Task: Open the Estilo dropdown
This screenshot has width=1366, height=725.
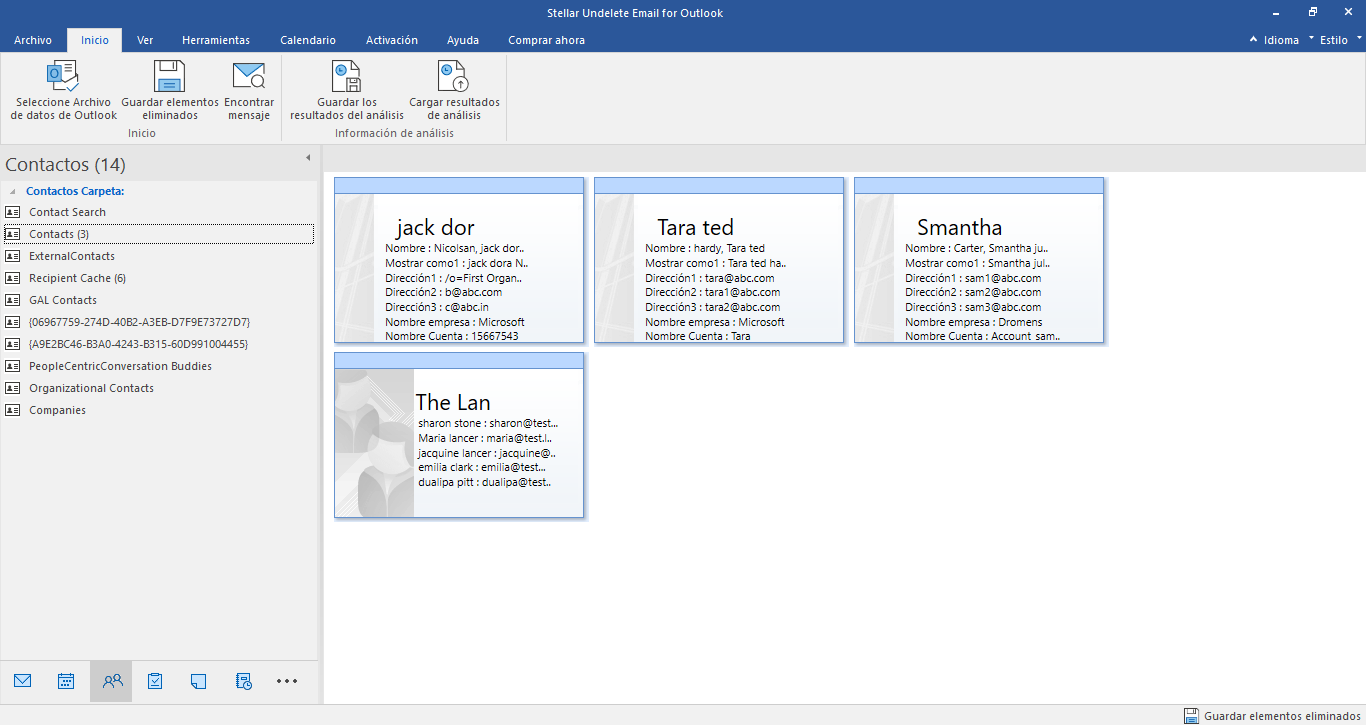Action: [1336, 40]
